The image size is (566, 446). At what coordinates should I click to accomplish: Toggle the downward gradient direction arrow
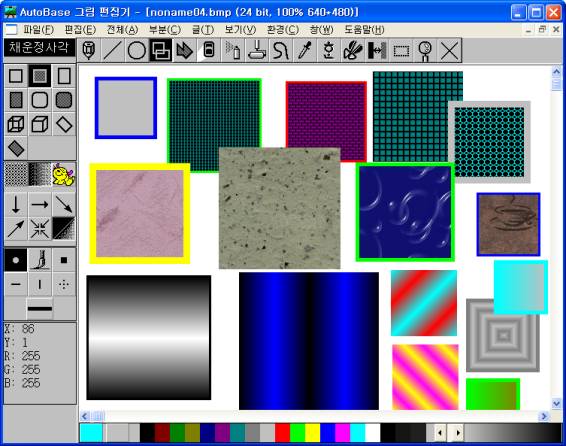(16, 205)
